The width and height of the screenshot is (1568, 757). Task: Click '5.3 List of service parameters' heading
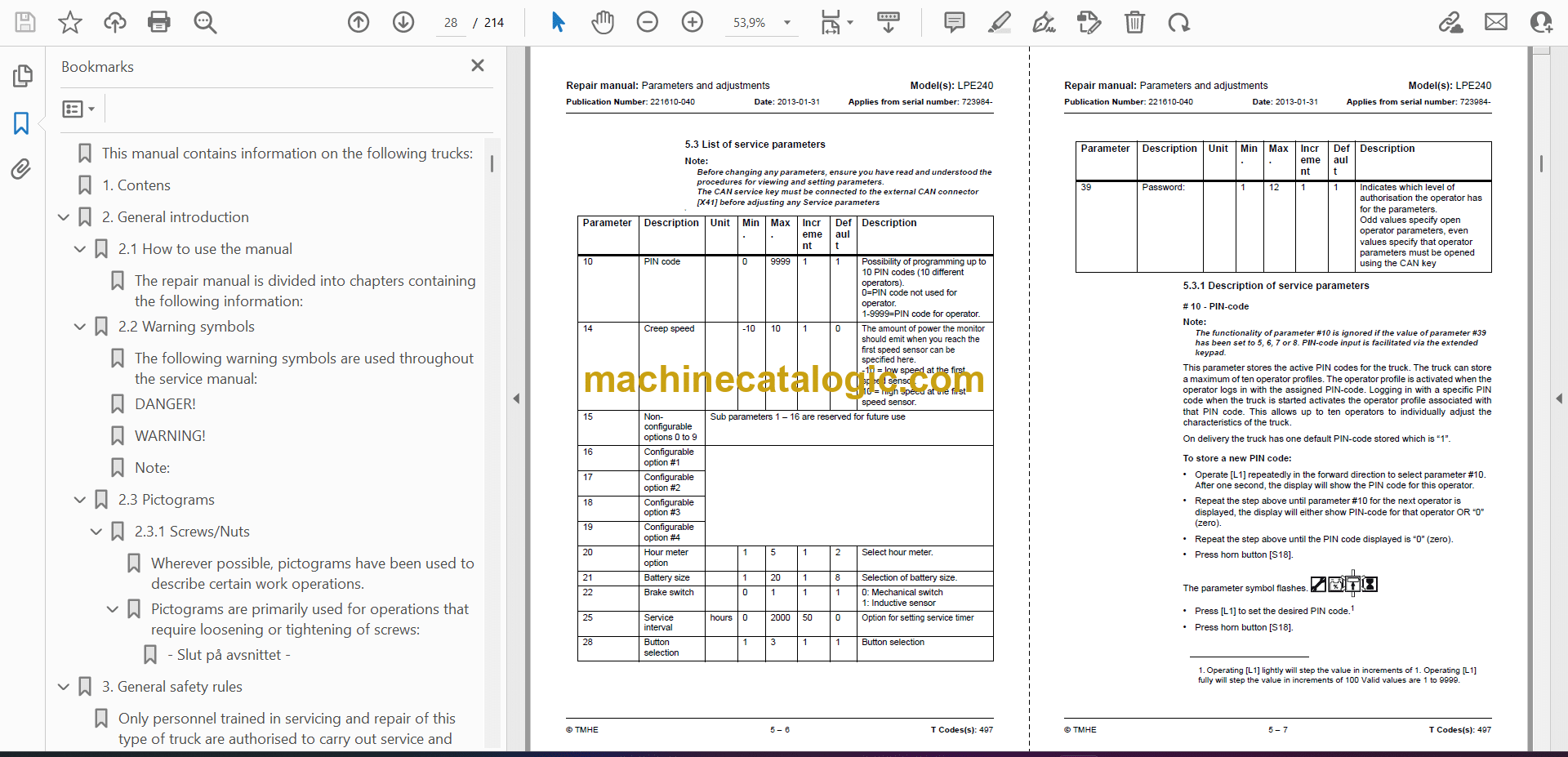point(755,145)
